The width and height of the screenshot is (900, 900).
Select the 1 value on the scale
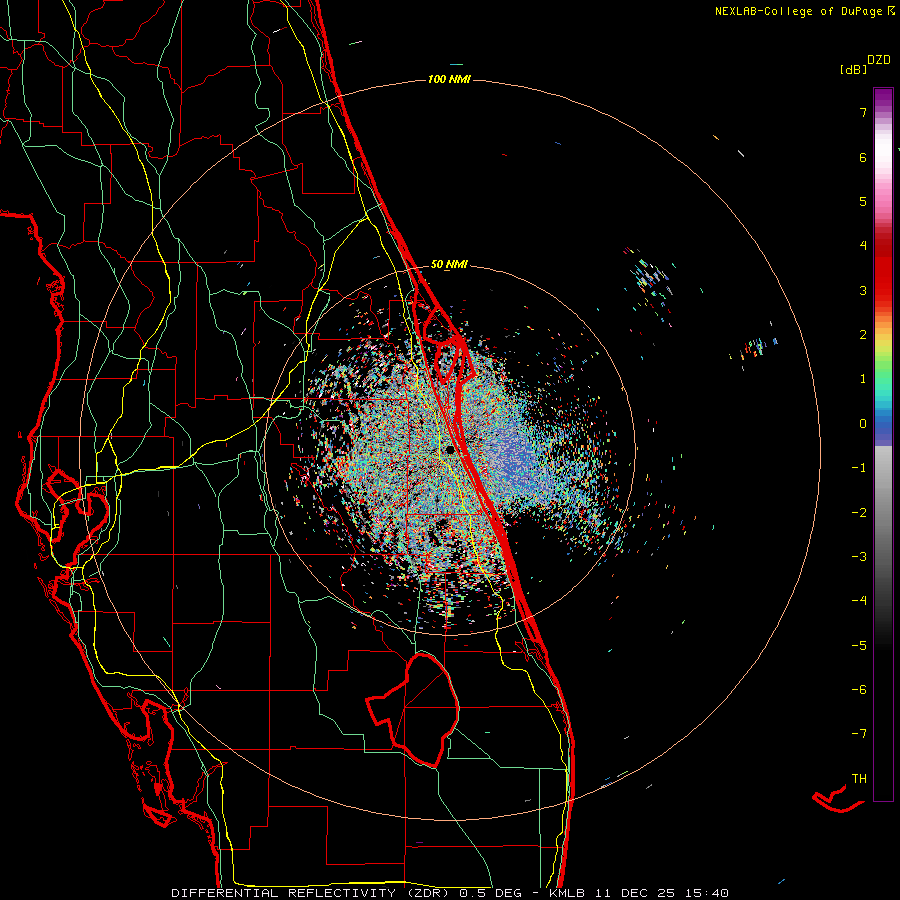pyautogui.click(x=863, y=379)
